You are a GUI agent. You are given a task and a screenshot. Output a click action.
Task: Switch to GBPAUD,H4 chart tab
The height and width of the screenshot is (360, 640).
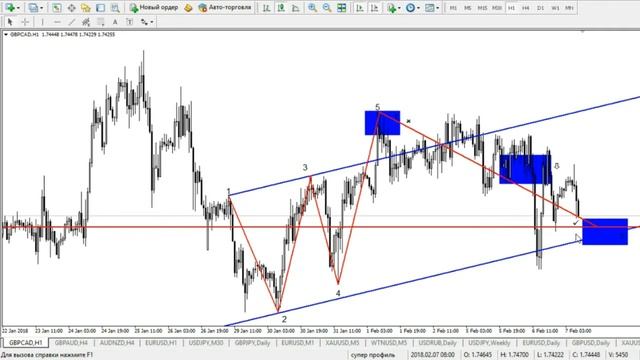pos(71,343)
